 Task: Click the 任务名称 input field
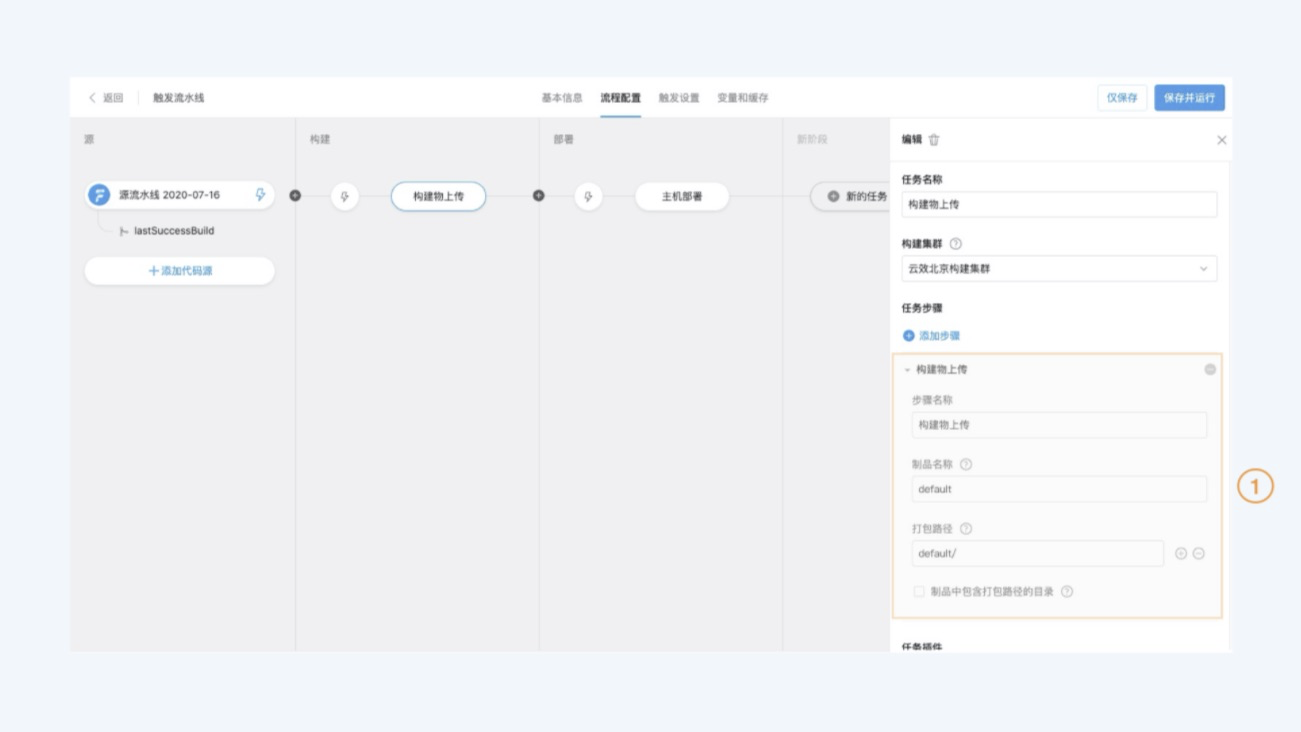1059,204
